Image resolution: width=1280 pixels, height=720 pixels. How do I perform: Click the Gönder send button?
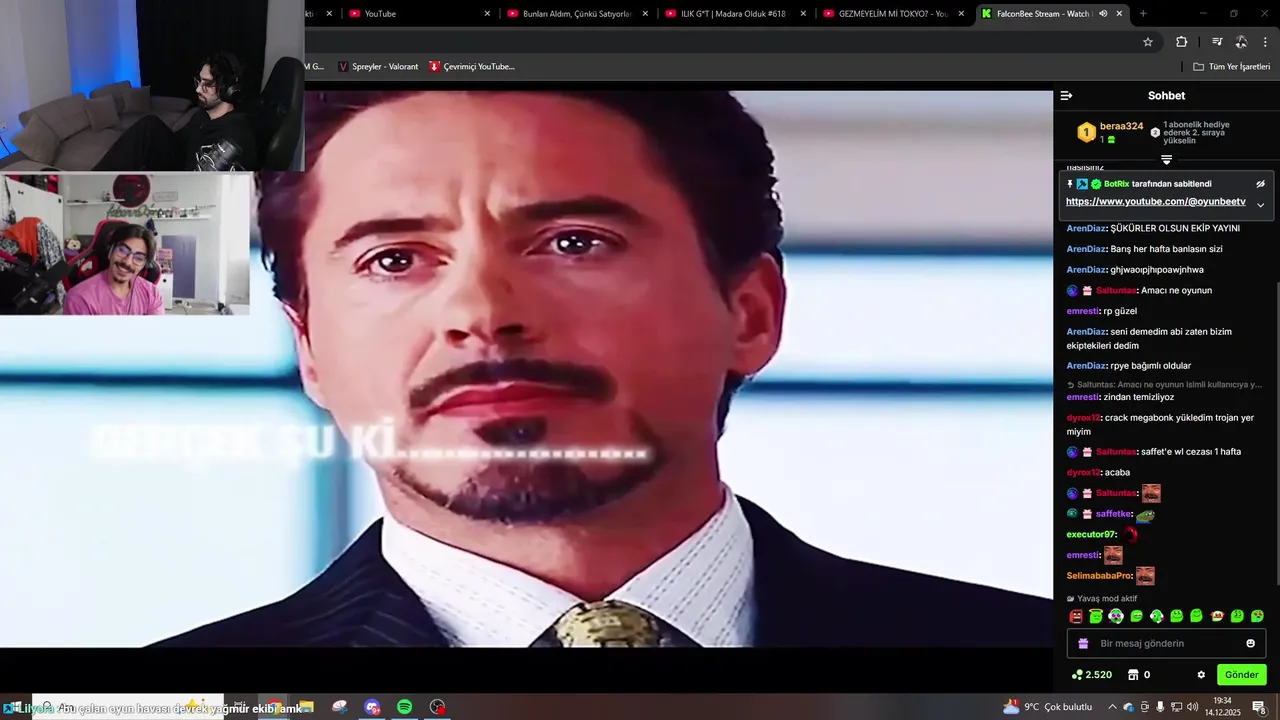[1241, 675]
